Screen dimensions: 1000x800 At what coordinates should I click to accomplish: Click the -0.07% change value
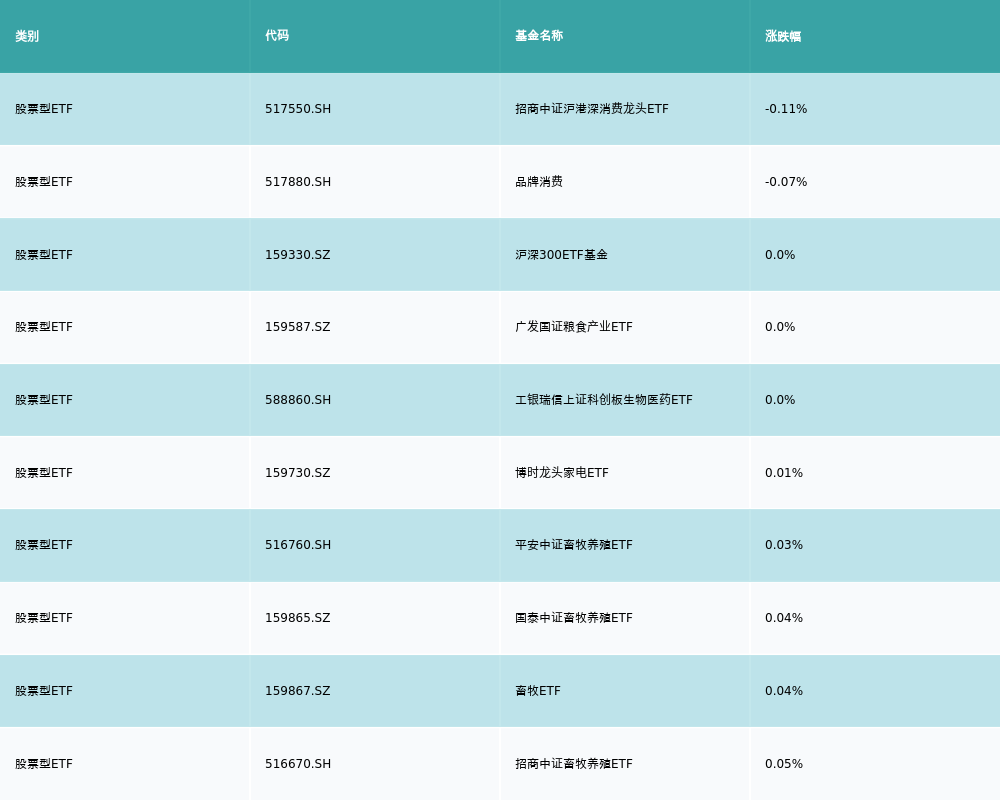point(786,182)
